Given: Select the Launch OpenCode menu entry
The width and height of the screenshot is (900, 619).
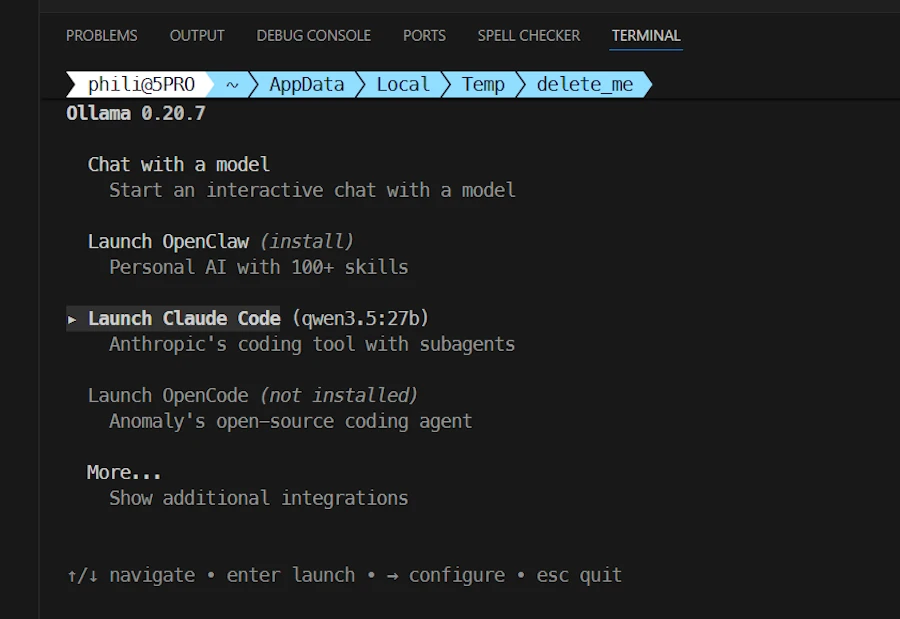Looking at the screenshot, I should click(168, 396).
